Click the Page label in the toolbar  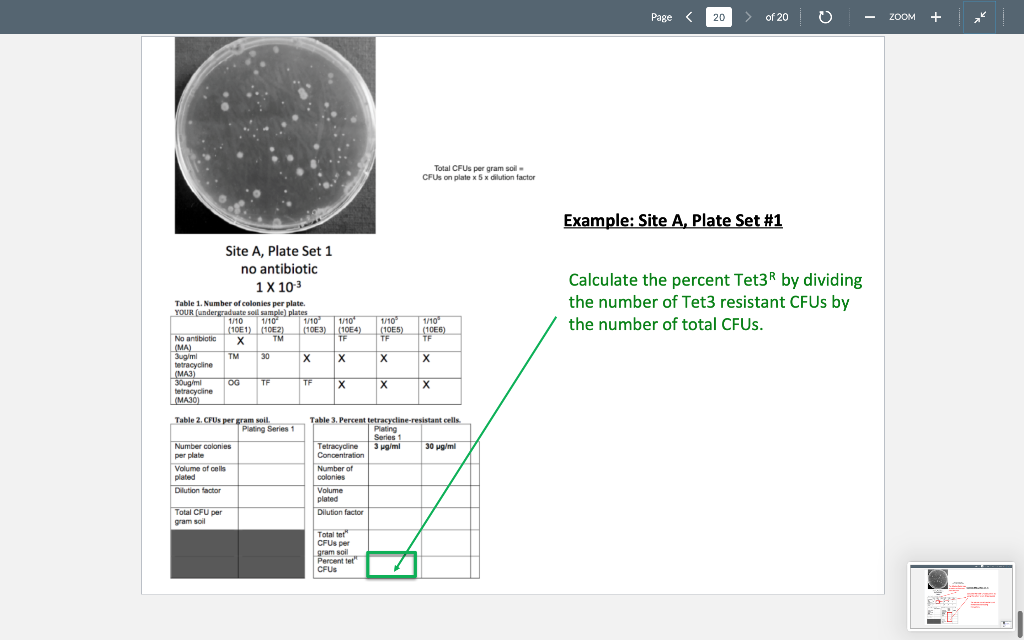[x=659, y=17]
